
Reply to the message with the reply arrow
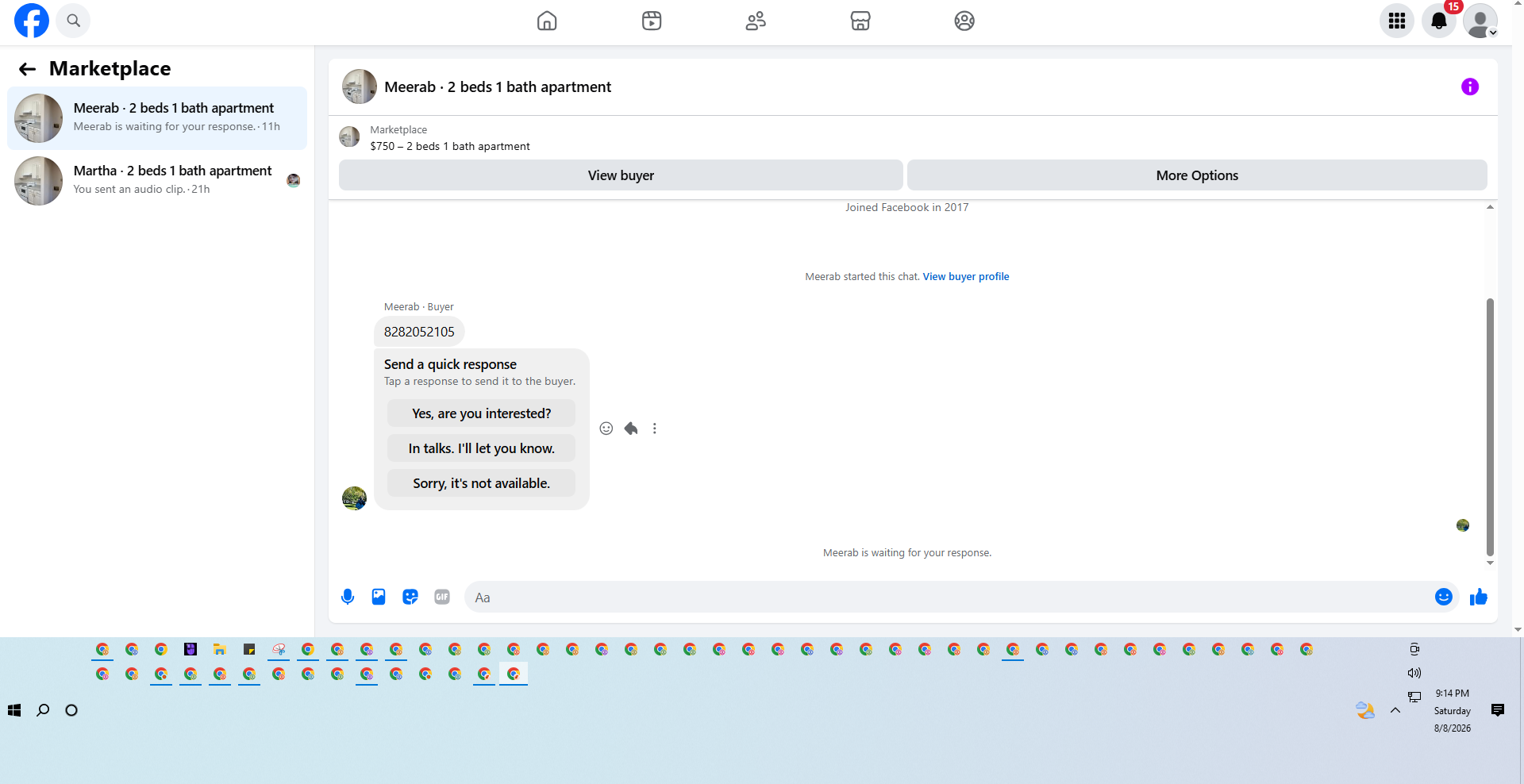[631, 429]
